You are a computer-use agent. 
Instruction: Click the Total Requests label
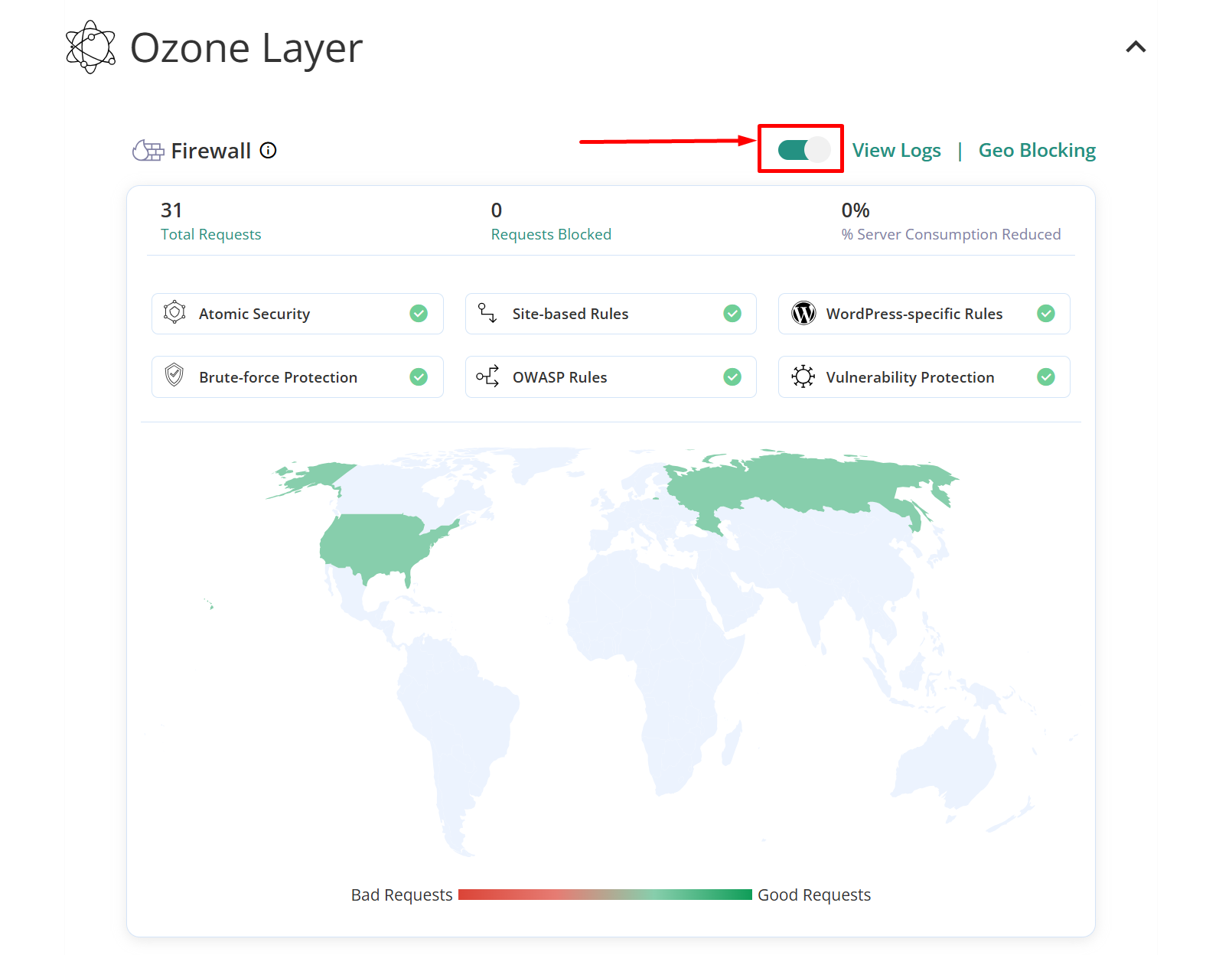pos(210,234)
